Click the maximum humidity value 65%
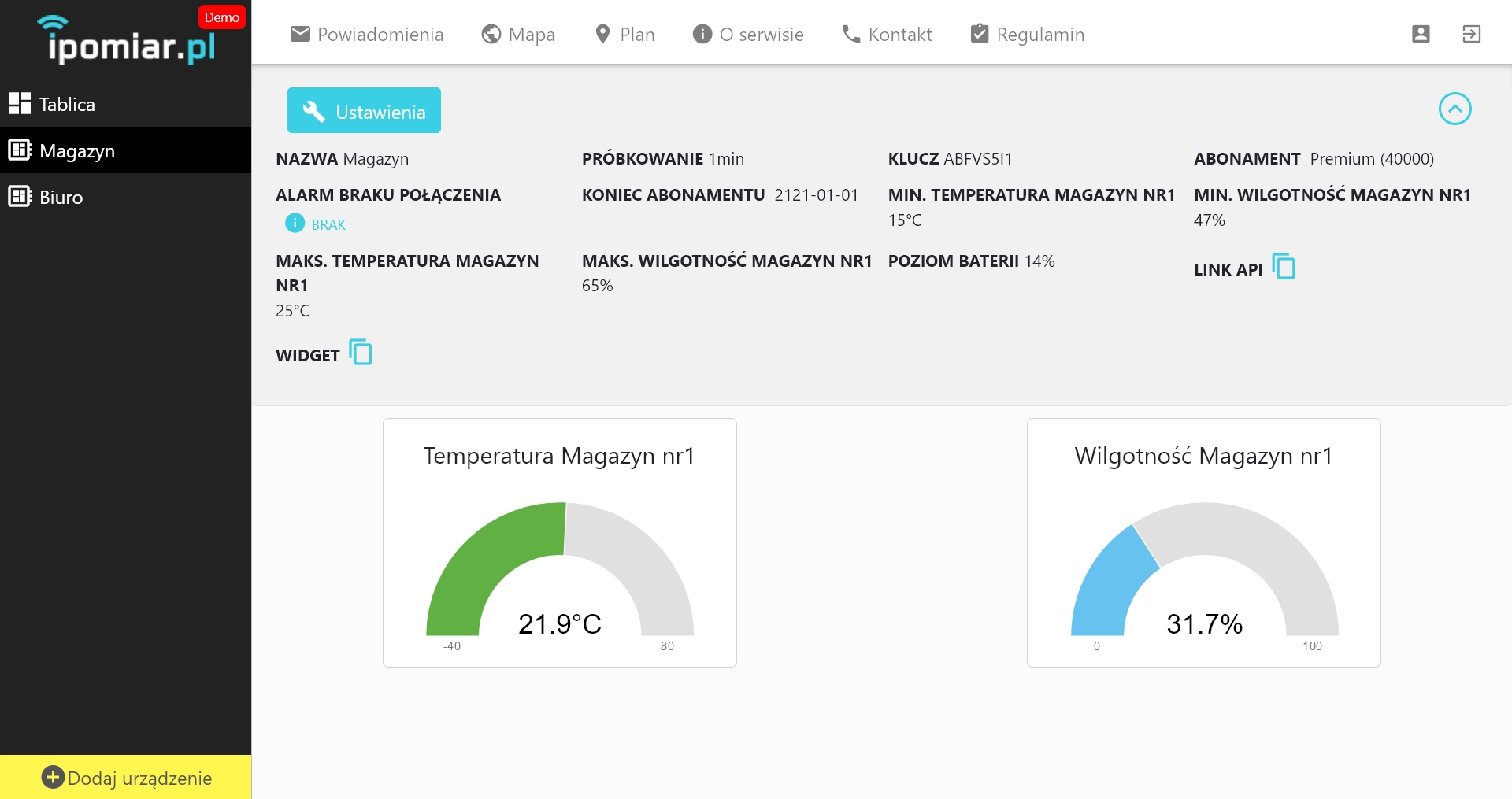 (x=598, y=286)
